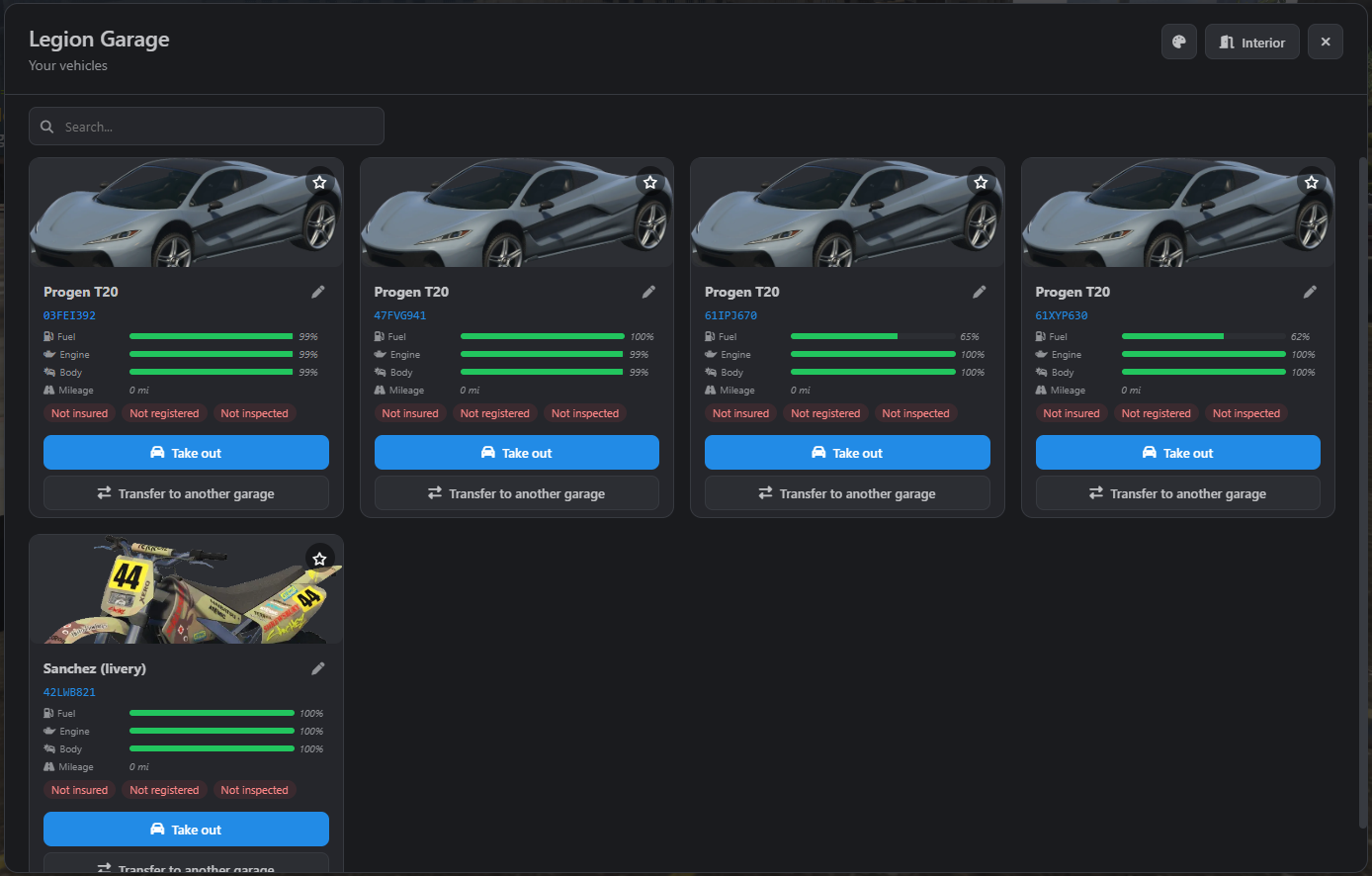Transfer vehicle 03FEI392 to another garage
The height and width of the screenshot is (876, 1372).
click(186, 493)
